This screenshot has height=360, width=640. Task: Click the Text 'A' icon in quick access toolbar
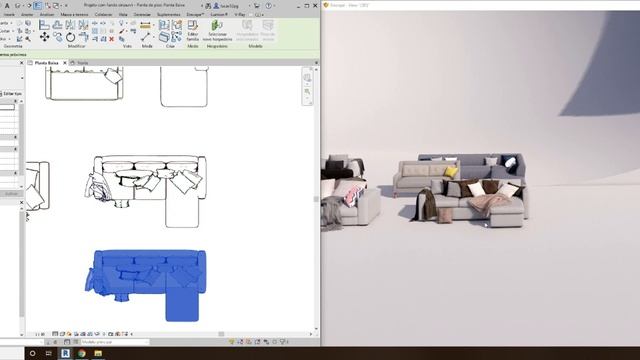7,6
